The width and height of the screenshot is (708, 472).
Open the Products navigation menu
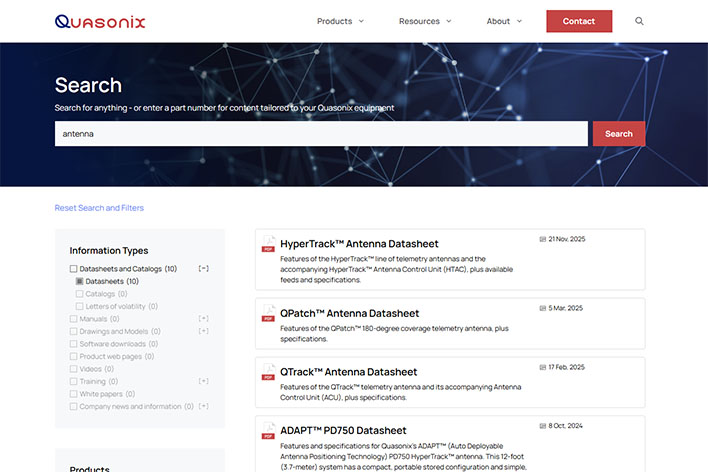coord(340,21)
